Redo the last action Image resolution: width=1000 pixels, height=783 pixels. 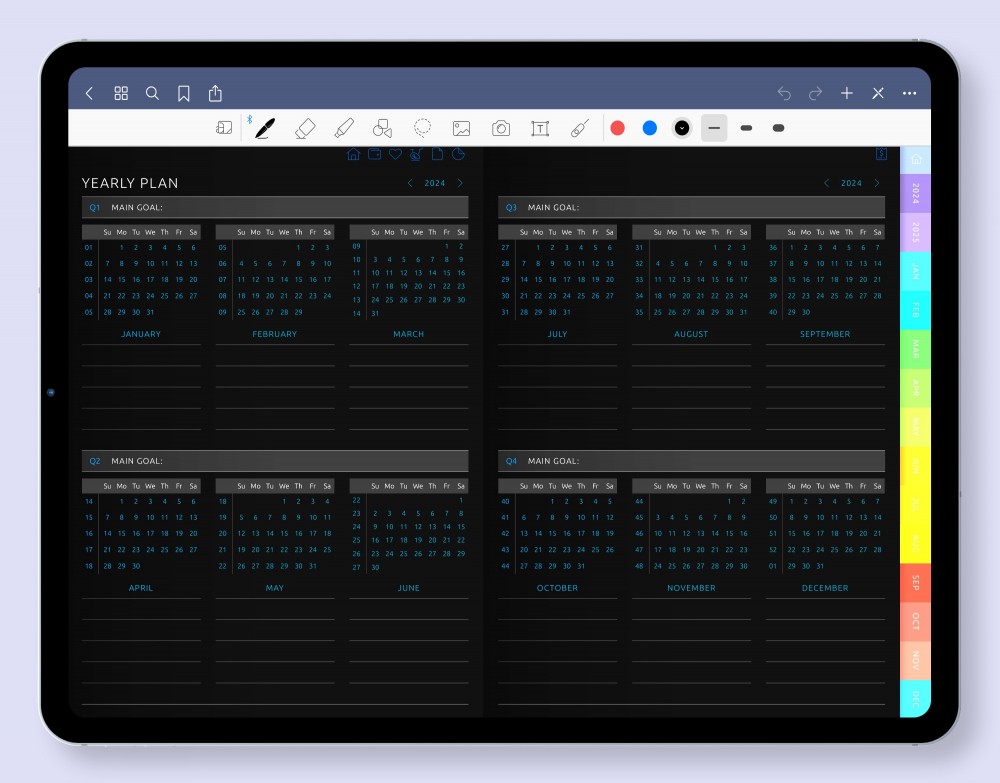(815, 94)
